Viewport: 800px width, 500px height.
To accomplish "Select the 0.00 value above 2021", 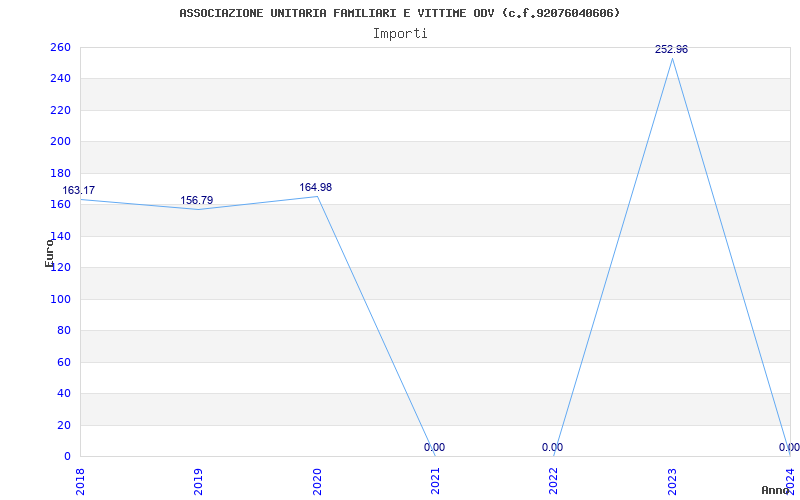I will [x=434, y=447].
